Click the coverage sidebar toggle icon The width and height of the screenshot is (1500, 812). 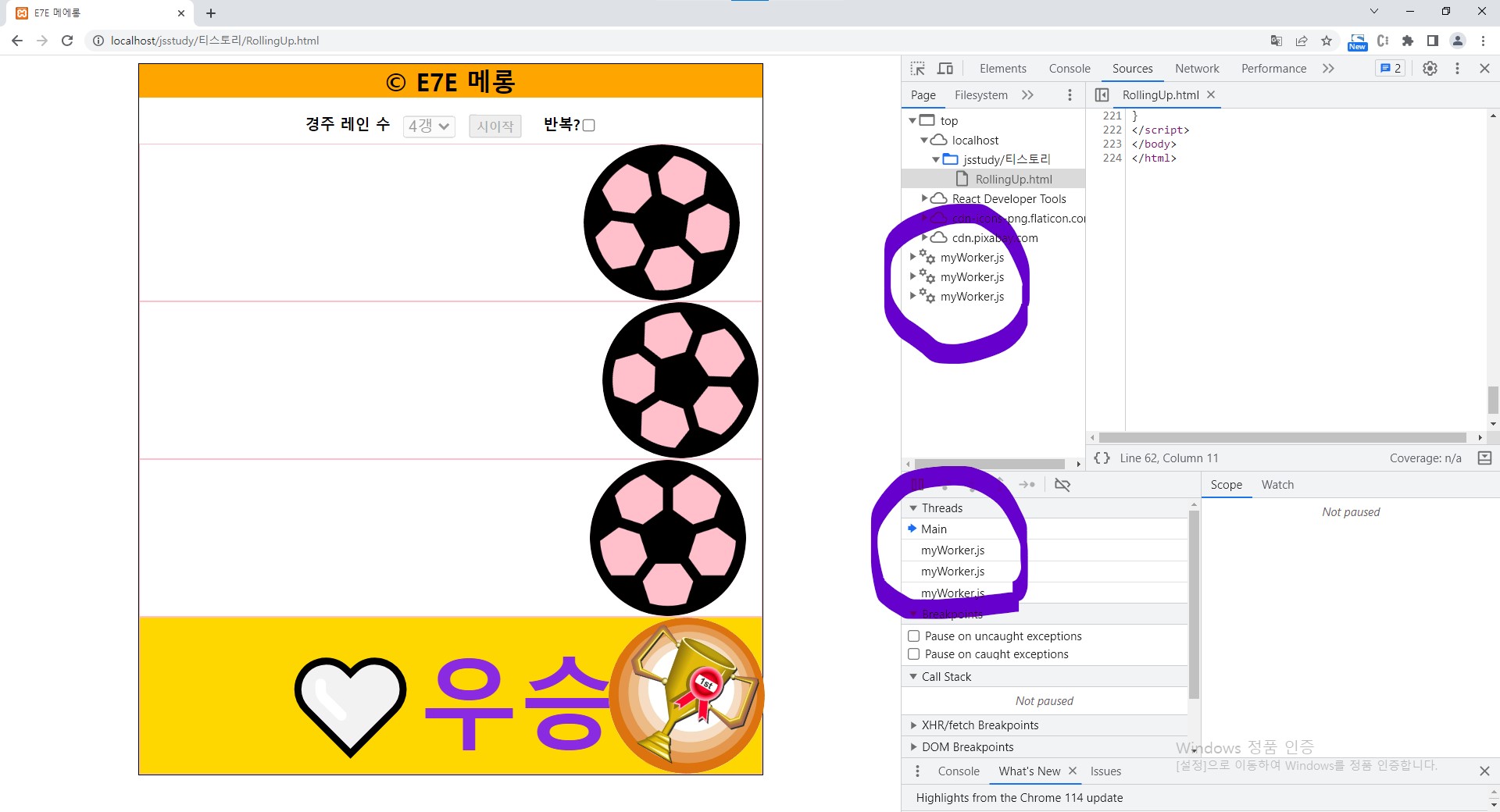pos(1484,458)
